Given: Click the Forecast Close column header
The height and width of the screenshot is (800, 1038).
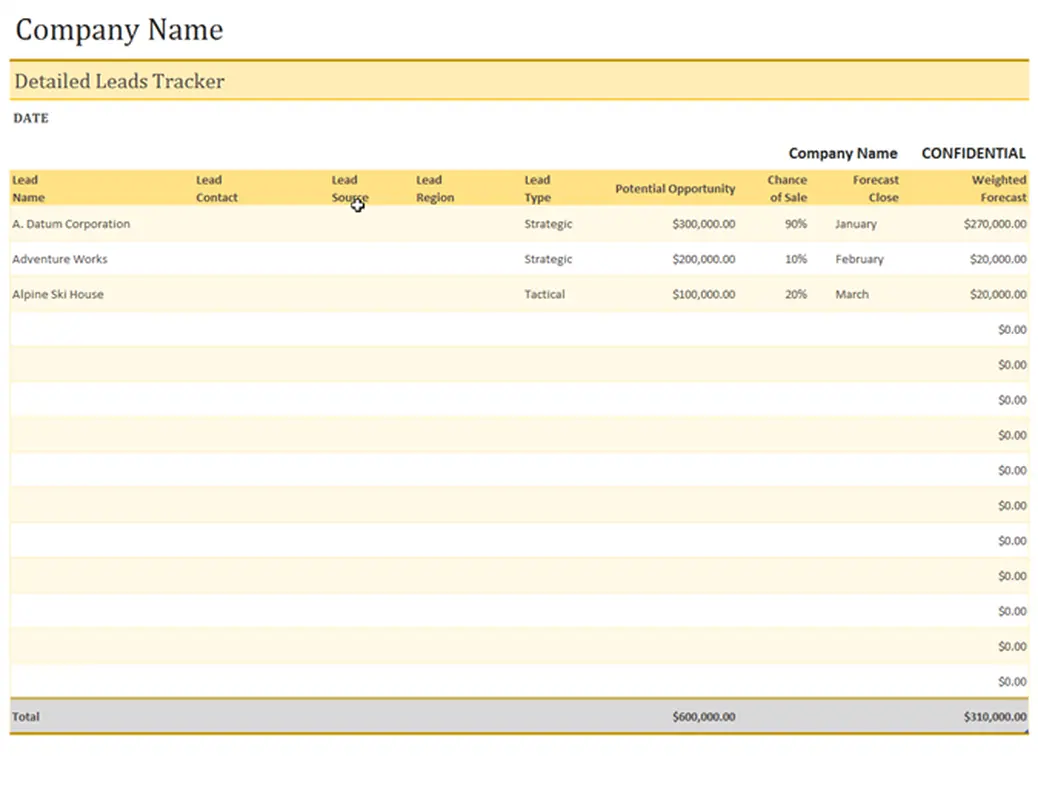Looking at the screenshot, I should tap(876, 188).
